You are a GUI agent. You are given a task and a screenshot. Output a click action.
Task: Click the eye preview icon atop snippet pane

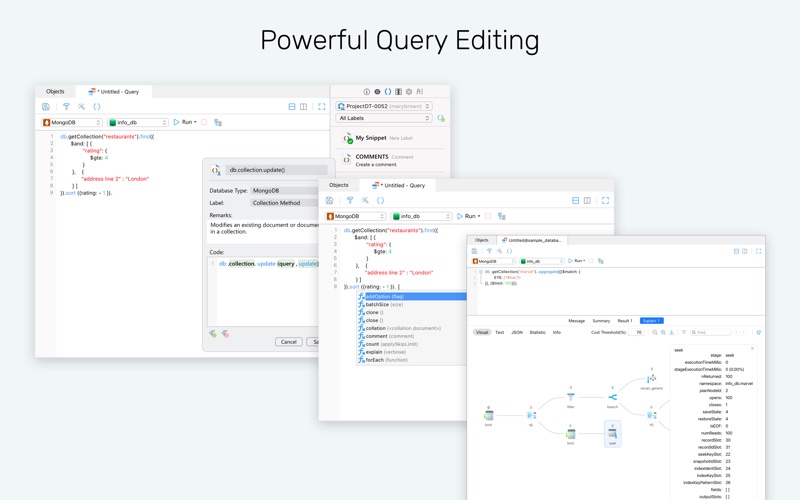[377, 92]
